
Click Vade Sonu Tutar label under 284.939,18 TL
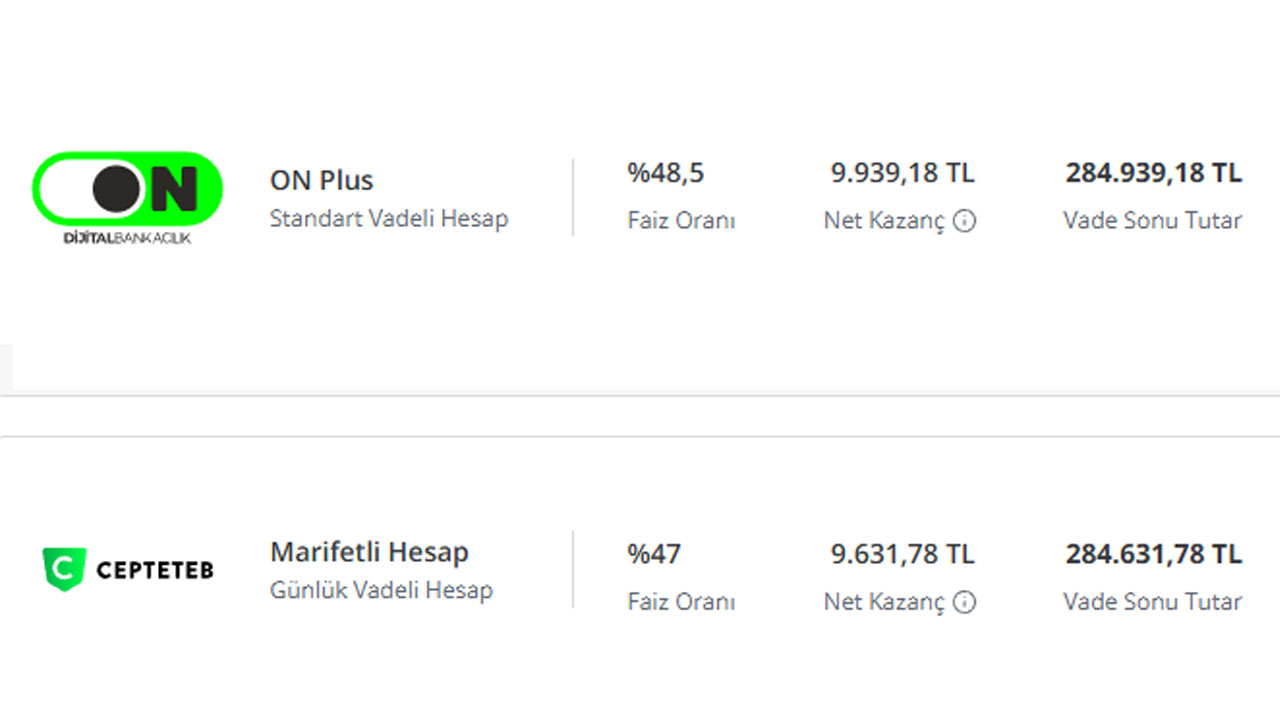[1152, 221]
